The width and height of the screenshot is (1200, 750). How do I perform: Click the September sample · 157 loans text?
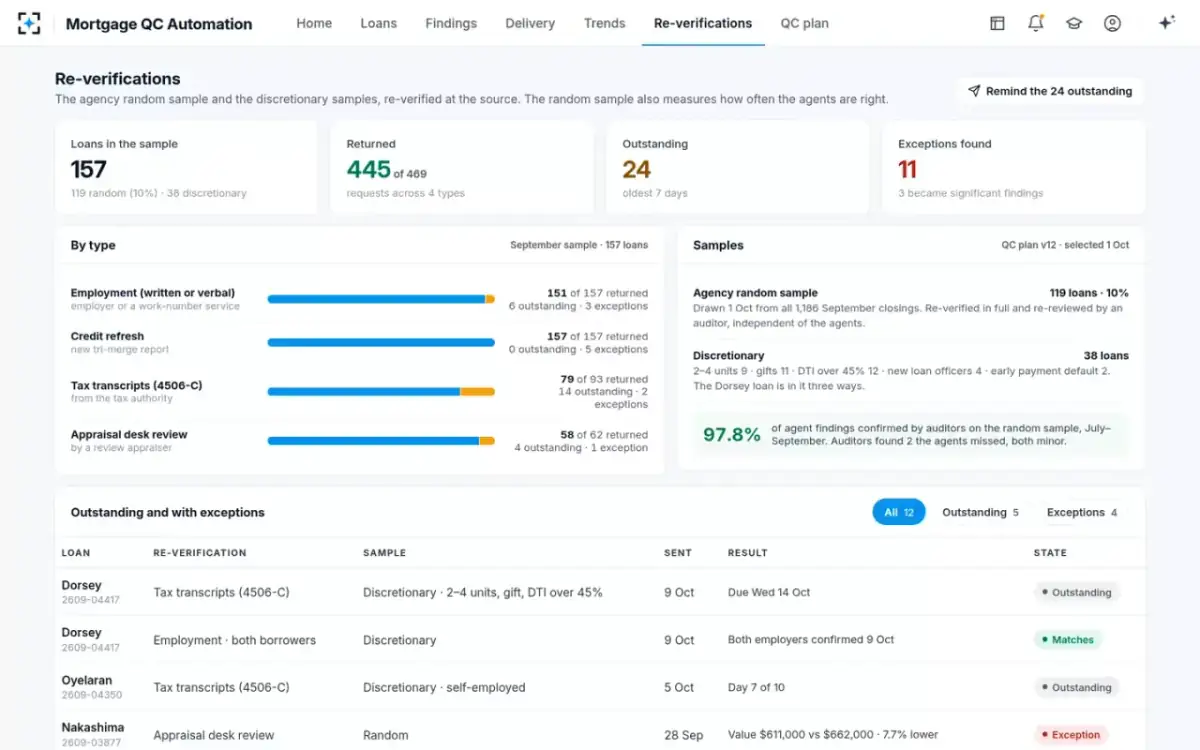coord(579,245)
